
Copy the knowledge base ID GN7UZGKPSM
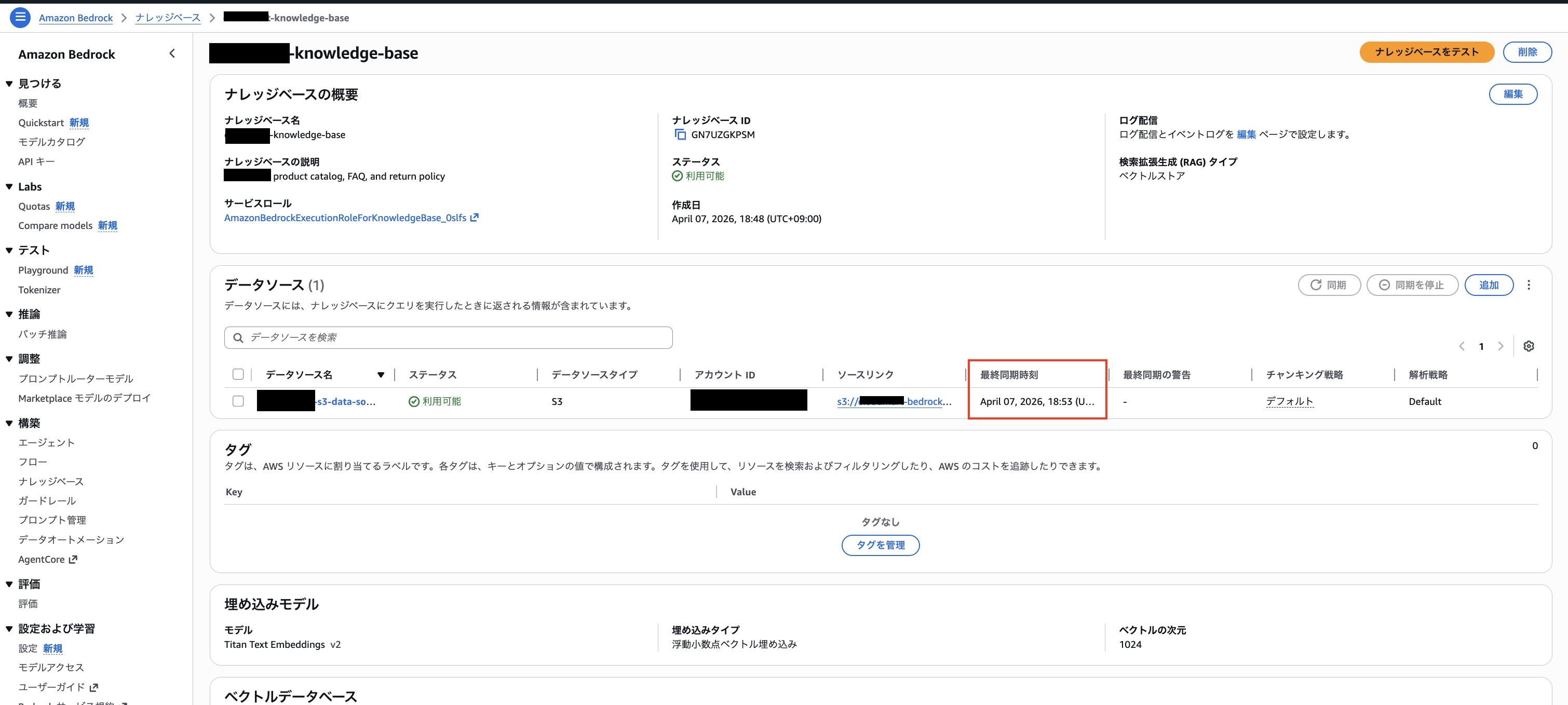point(680,134)
